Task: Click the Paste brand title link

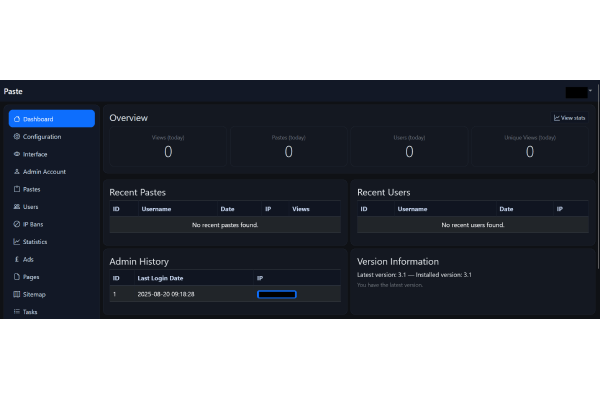Action: [13, 92]
